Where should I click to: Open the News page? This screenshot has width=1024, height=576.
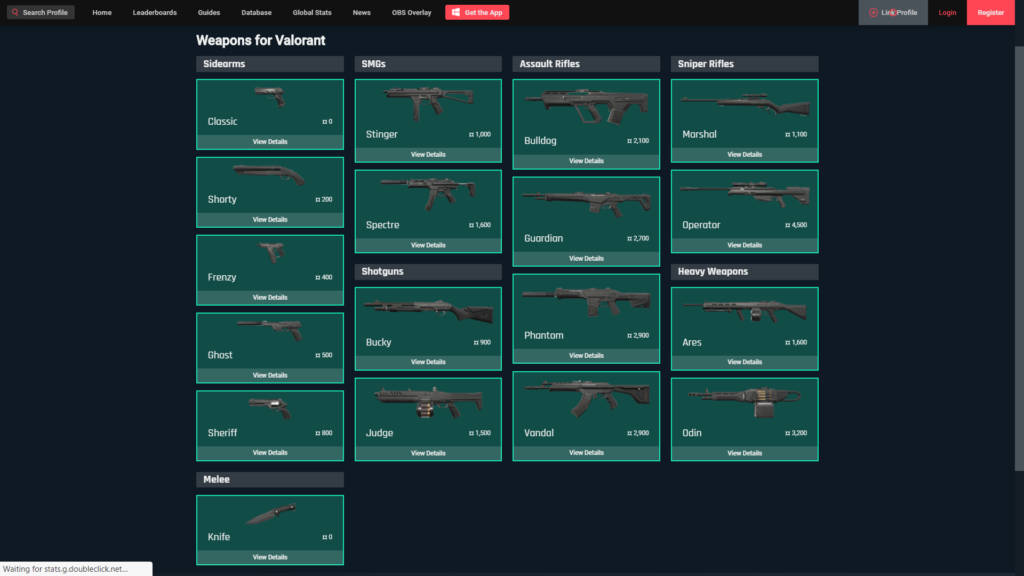click(361, 12)
